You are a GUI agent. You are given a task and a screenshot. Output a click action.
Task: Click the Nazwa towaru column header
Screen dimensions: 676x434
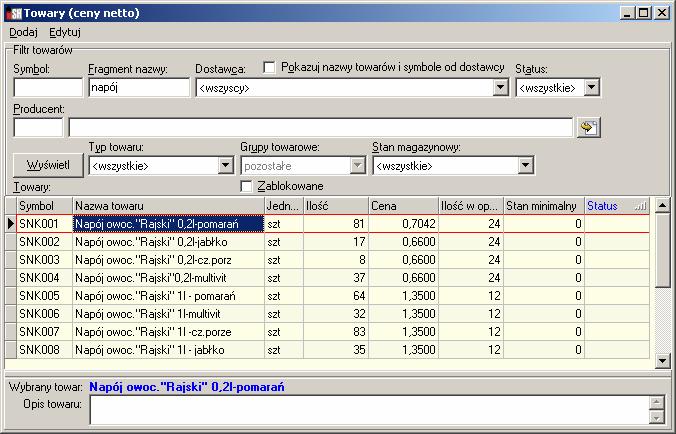(x=168, y=206)
